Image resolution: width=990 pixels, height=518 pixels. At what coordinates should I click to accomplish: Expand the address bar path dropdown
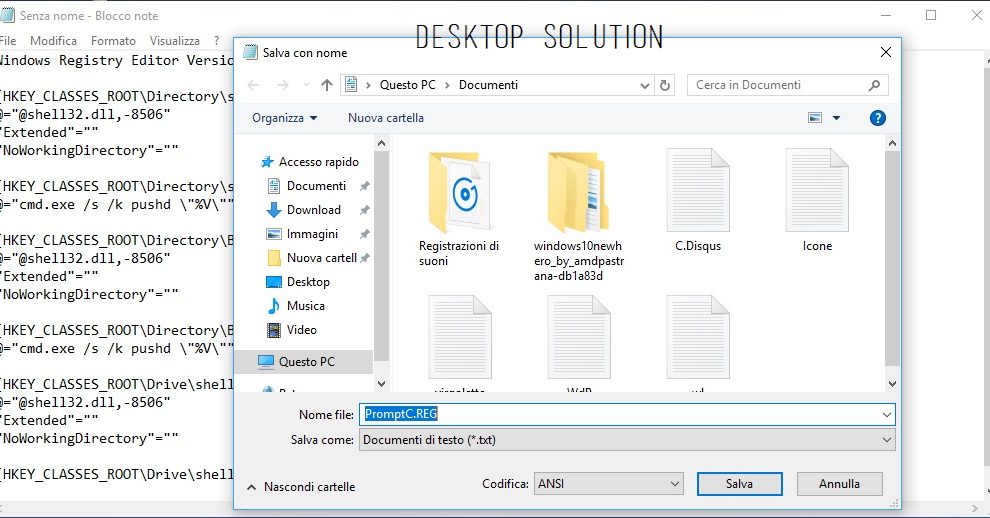coord(645,85)
